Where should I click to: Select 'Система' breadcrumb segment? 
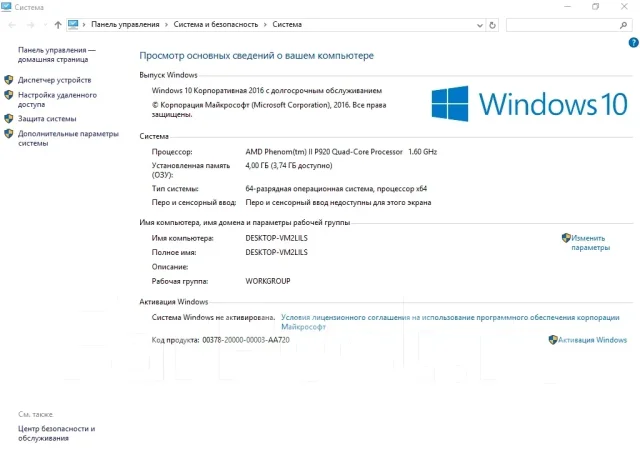tap(287, 24)
